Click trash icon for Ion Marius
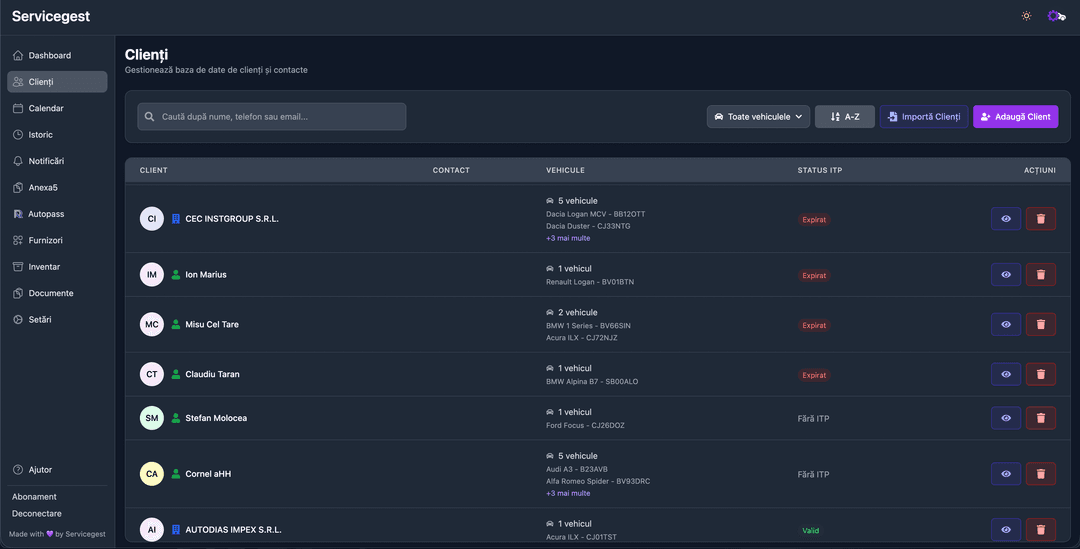1080x549 pixels. tap(1040, 274)
